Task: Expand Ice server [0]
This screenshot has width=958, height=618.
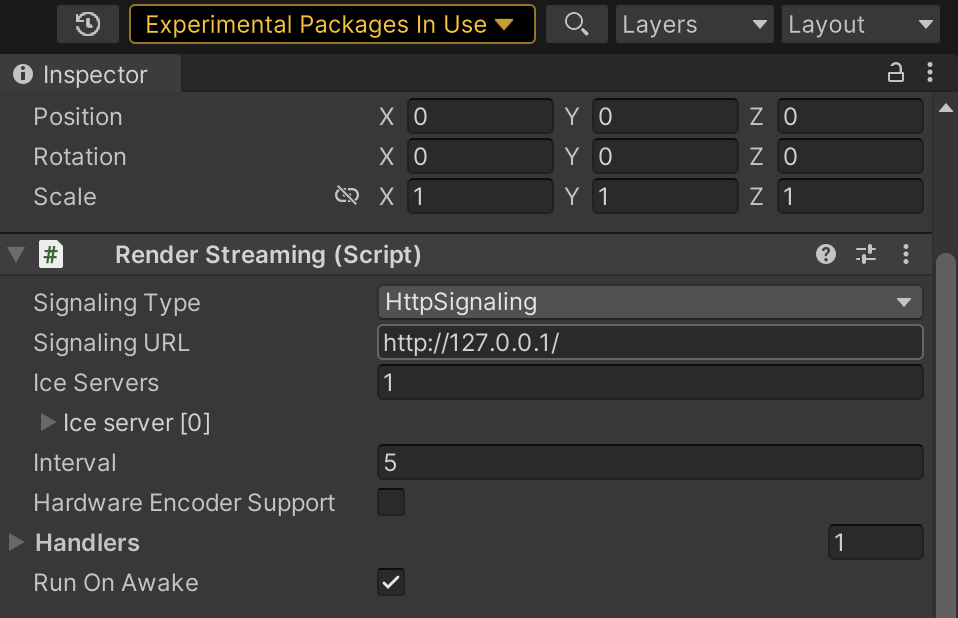Action: pyautogui.click(x=47, y=422)
